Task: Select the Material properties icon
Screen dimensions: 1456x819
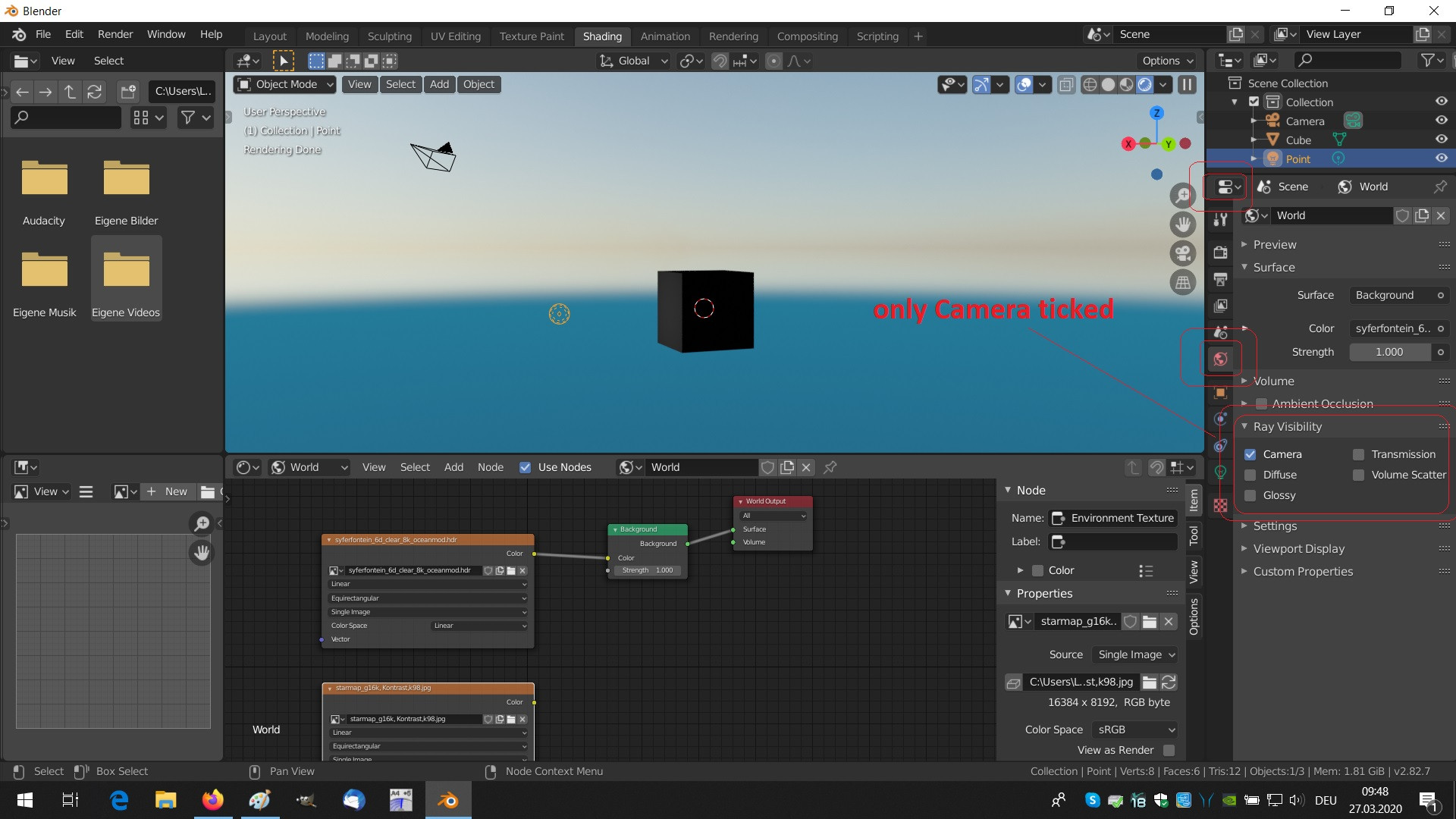Action: click(x=1220, y=504)
